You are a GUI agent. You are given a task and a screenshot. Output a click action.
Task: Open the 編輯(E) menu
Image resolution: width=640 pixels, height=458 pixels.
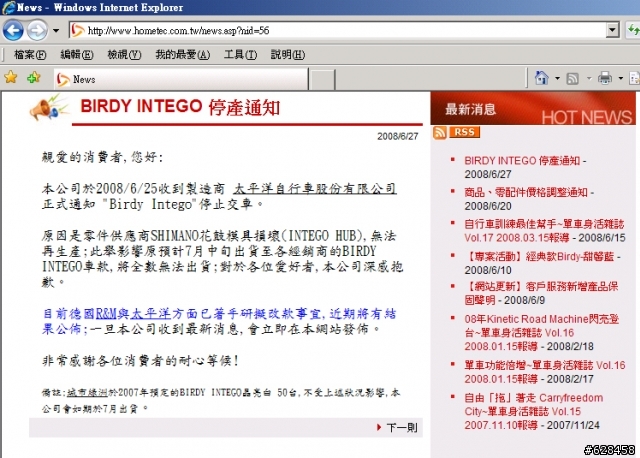pyautogui.click(x=77, y=55)
